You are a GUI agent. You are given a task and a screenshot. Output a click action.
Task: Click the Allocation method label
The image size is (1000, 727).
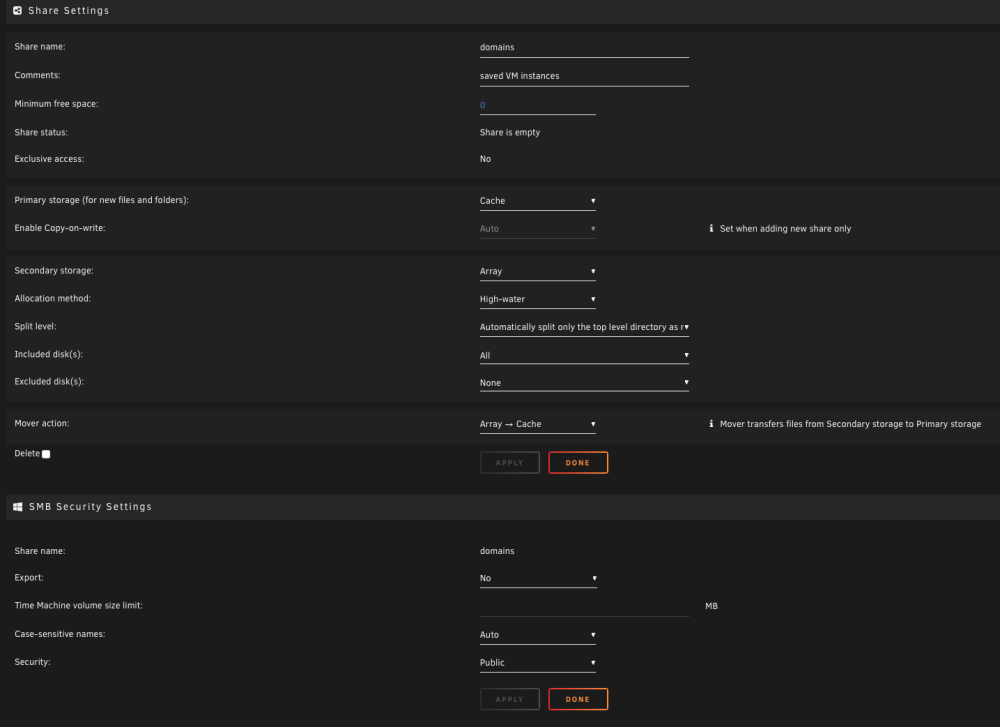tap(53, 298)
